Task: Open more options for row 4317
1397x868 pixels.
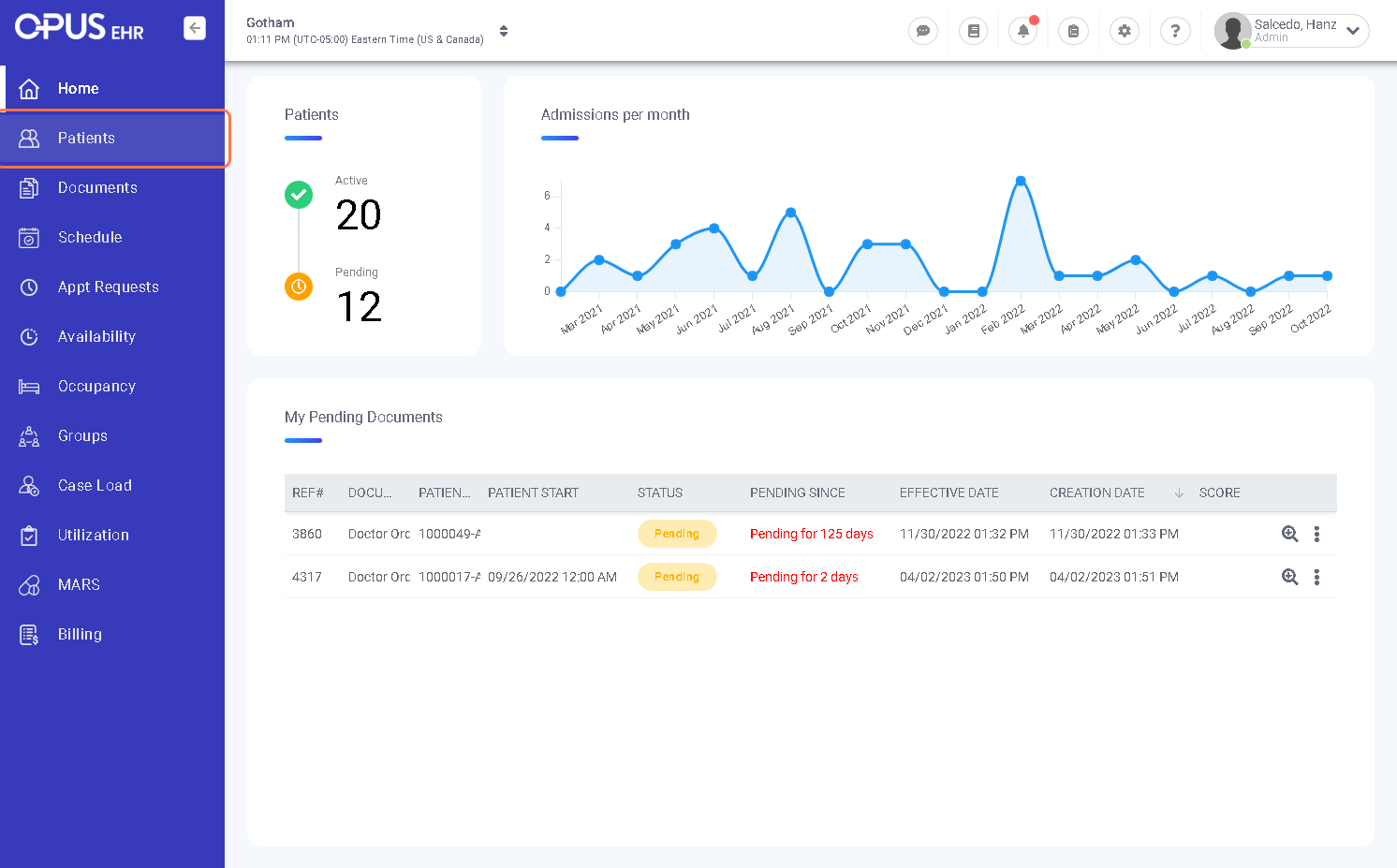Action: point(1316,577)
